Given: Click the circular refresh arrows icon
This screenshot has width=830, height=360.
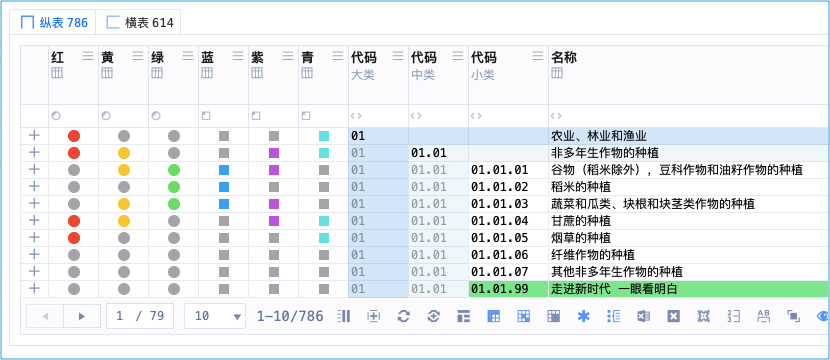Looking at the screenshot, I should tap(404, 316).
